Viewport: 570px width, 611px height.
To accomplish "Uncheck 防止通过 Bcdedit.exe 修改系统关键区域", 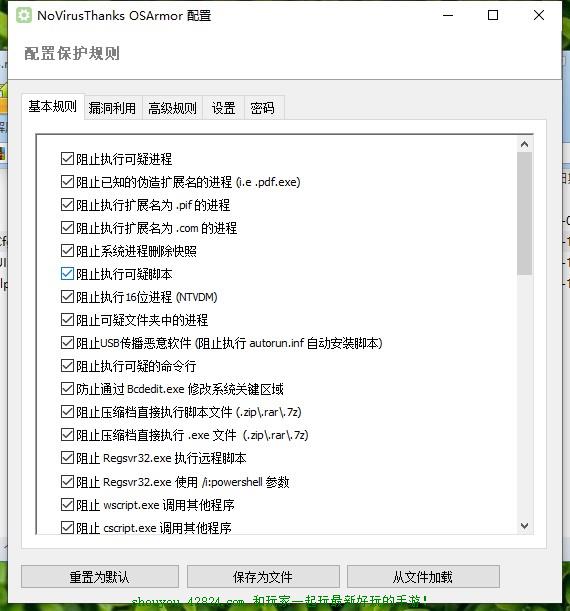I will (x=67, y=389).
